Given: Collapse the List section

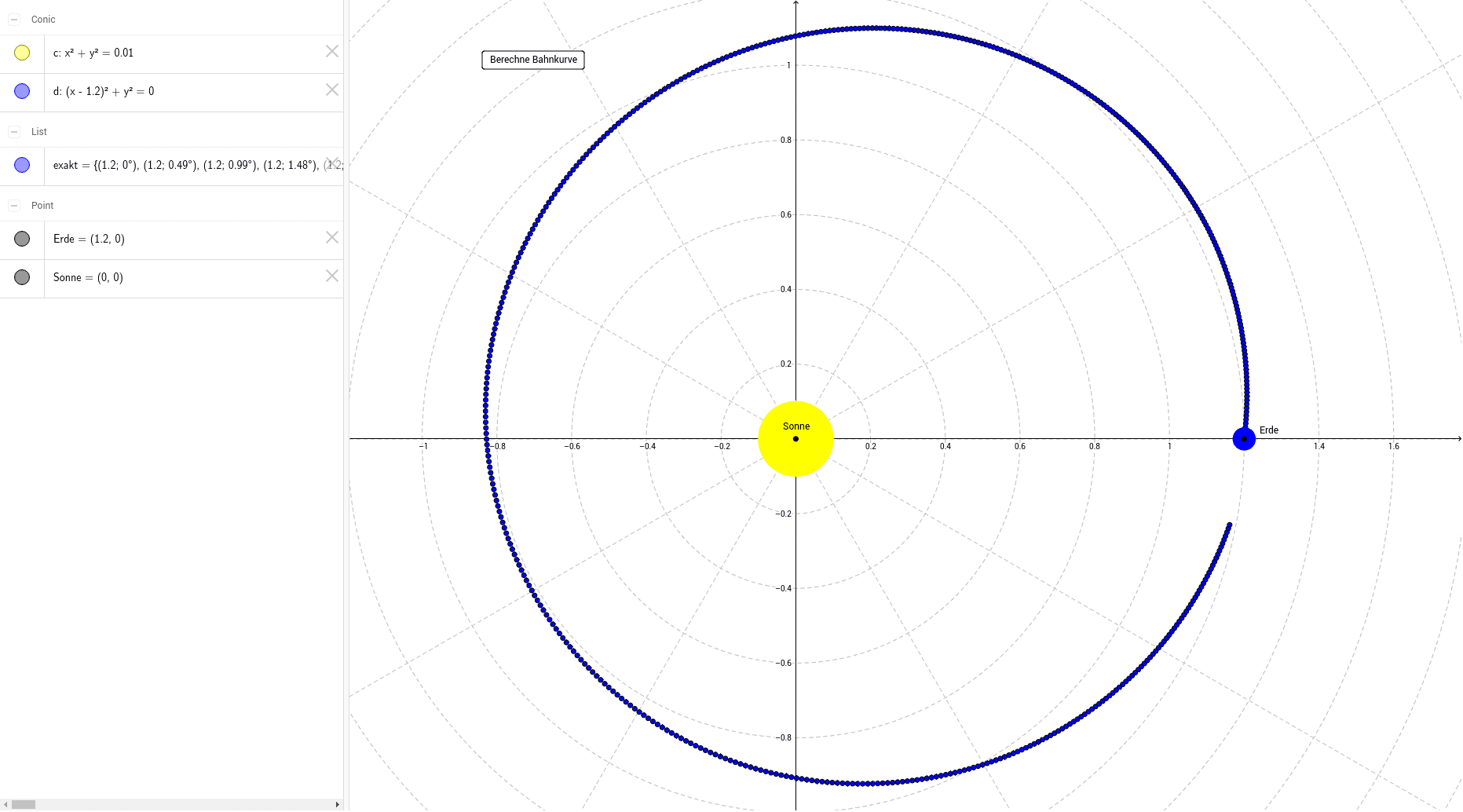Looking at the screenshot, I should (x=14, y=132).
